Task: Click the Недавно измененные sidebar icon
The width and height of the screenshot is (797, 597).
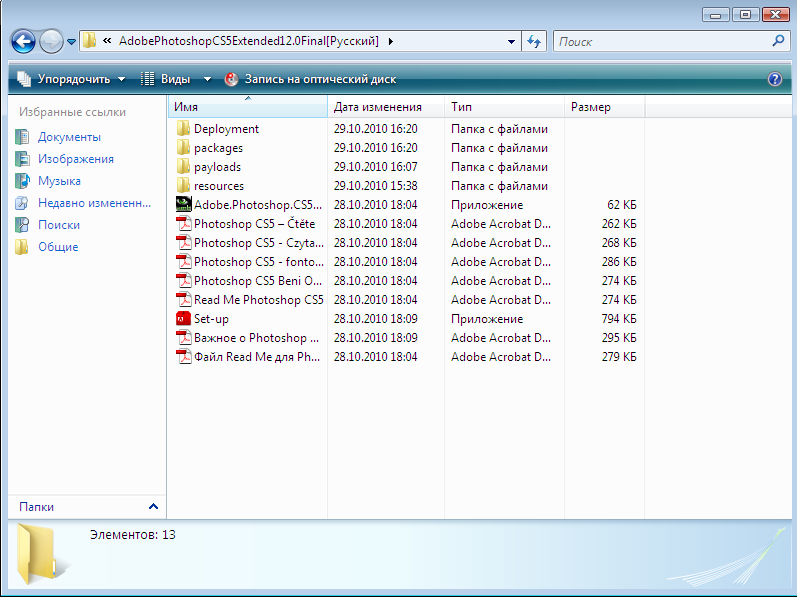Action: tap(22, 203)
